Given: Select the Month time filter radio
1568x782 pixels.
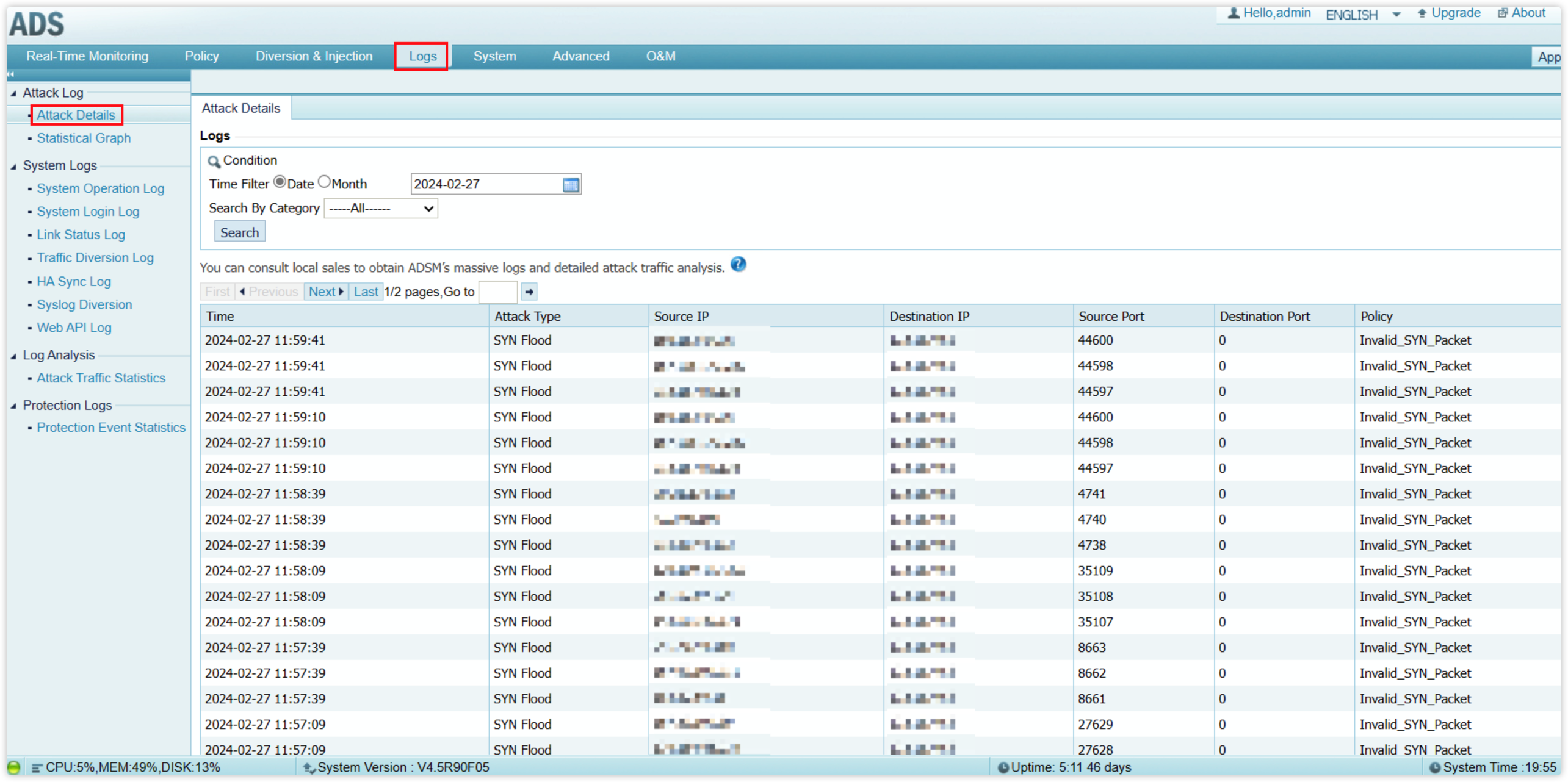Looking at the screenshot, I should pyautogui.click(x=324, y=182).
